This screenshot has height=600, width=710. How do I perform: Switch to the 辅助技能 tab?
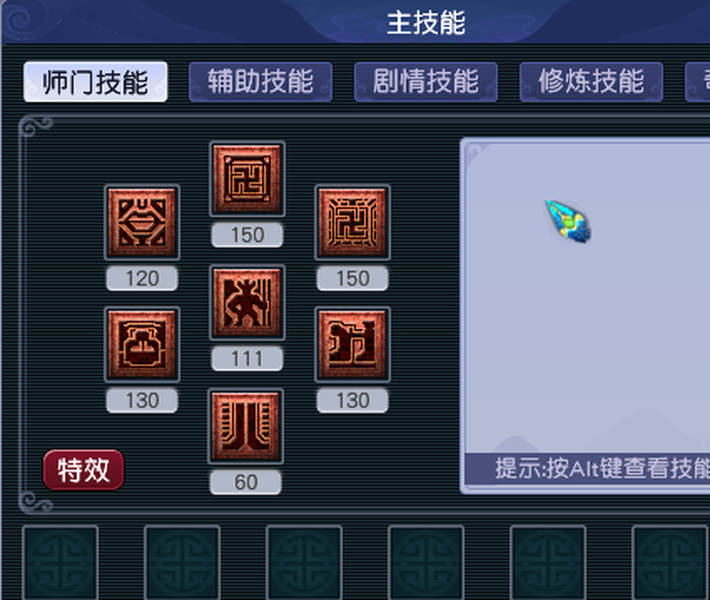[260, 82]
